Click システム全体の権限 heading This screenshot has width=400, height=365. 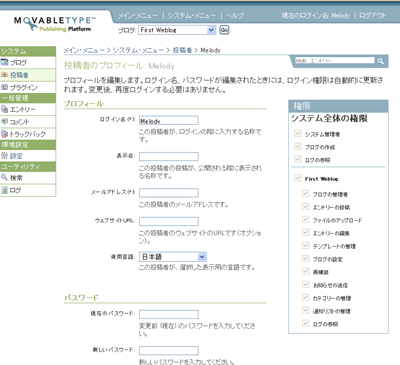(x=329, y=119)
